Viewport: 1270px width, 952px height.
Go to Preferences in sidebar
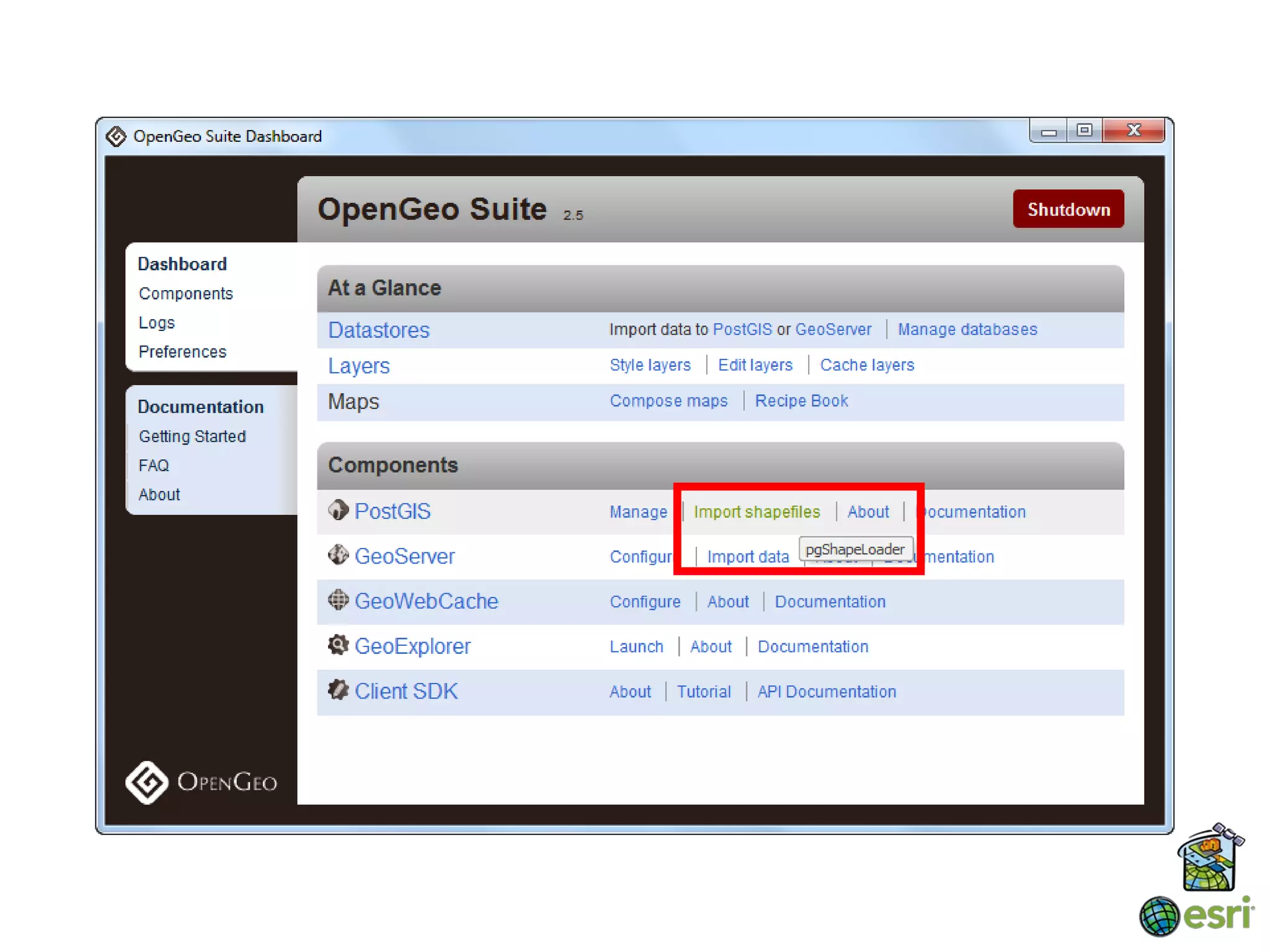pyautogui.click(x=182, y=352)
